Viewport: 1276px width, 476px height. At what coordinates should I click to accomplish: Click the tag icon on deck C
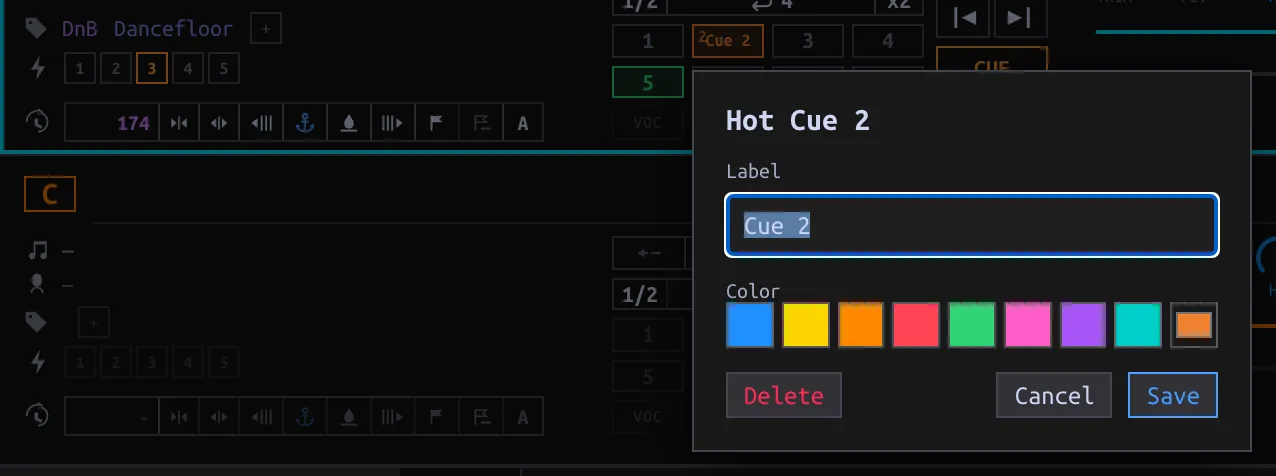point(37,321)
